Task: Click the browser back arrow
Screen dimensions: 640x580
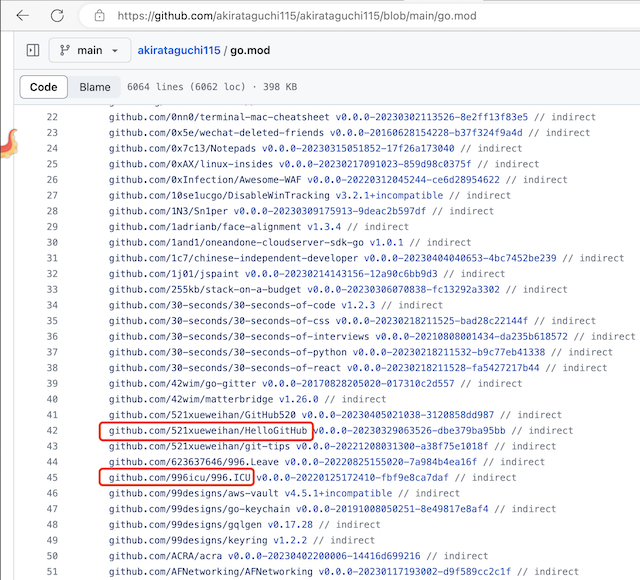Action: 22,16
